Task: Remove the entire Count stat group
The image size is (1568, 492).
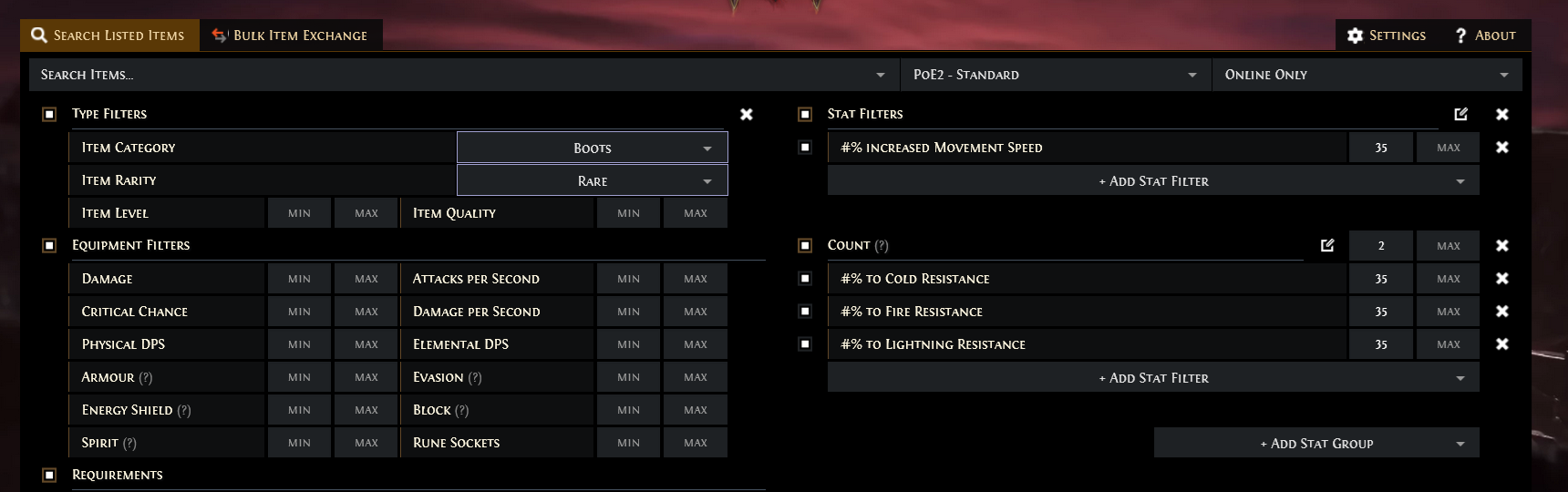Action: (1502, 245)
